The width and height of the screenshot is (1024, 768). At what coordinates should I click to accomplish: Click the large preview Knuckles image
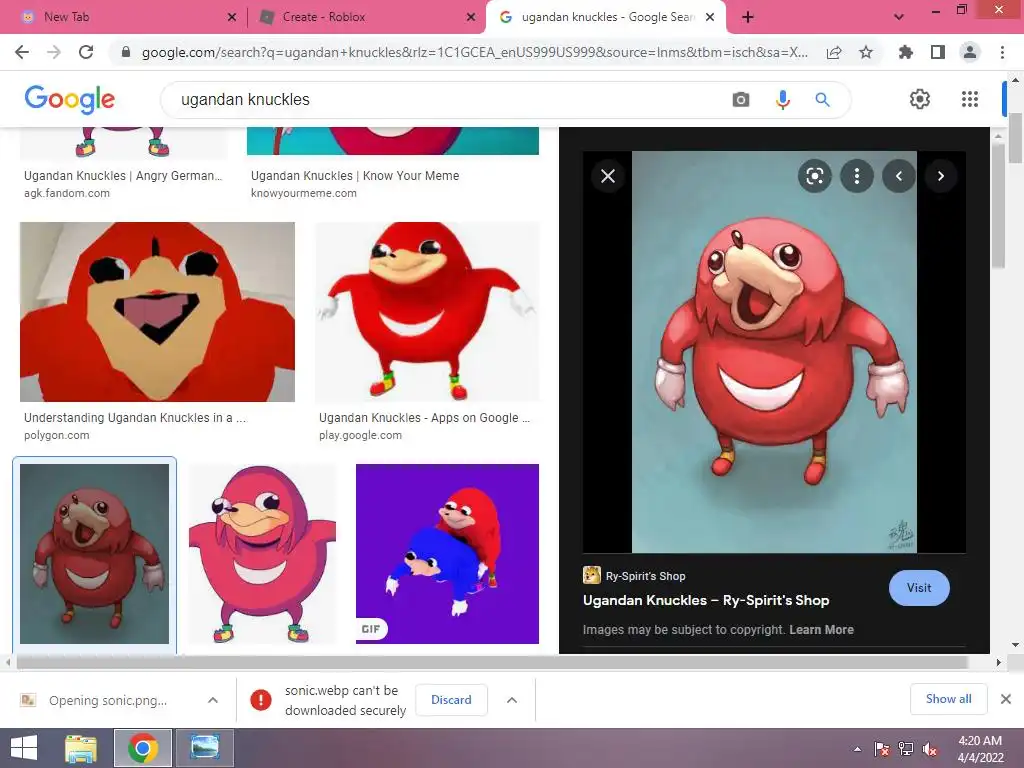point(775,352)
